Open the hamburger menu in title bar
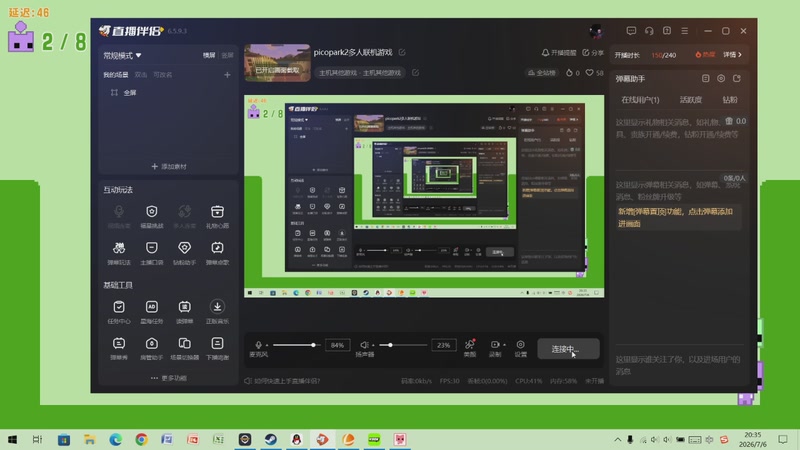The width and height of the screenshot is (800, 450). pyautogui.click(x=685, y=31)
